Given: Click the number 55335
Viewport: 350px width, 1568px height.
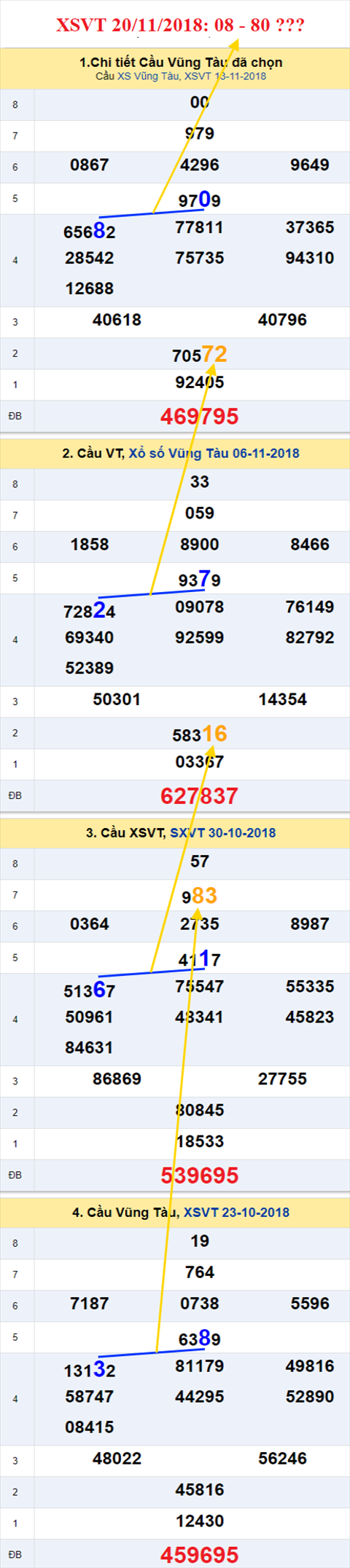Looking at the screenshot, I should point(309,986).
